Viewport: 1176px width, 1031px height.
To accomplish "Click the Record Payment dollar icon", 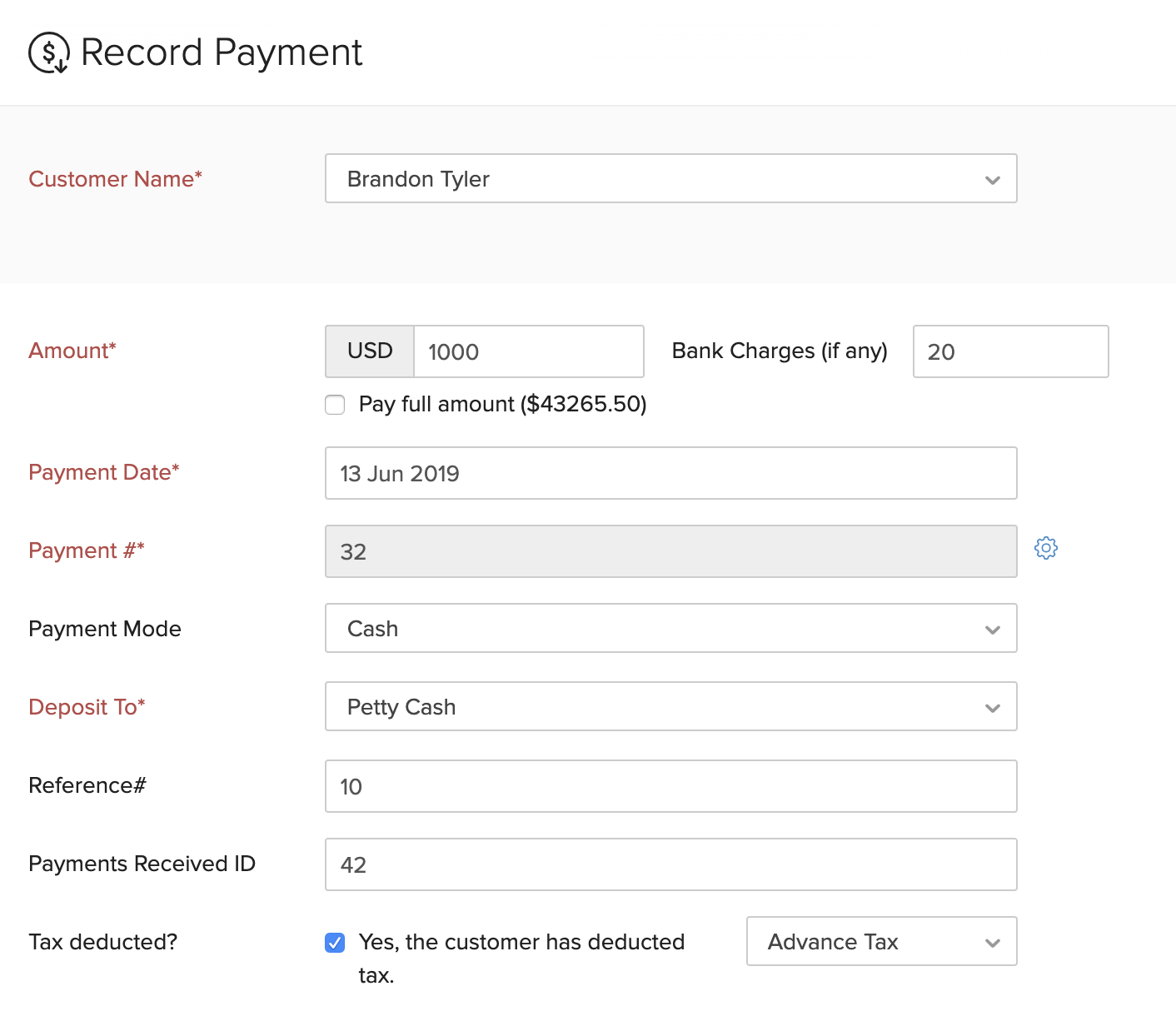I will (49, 52).
